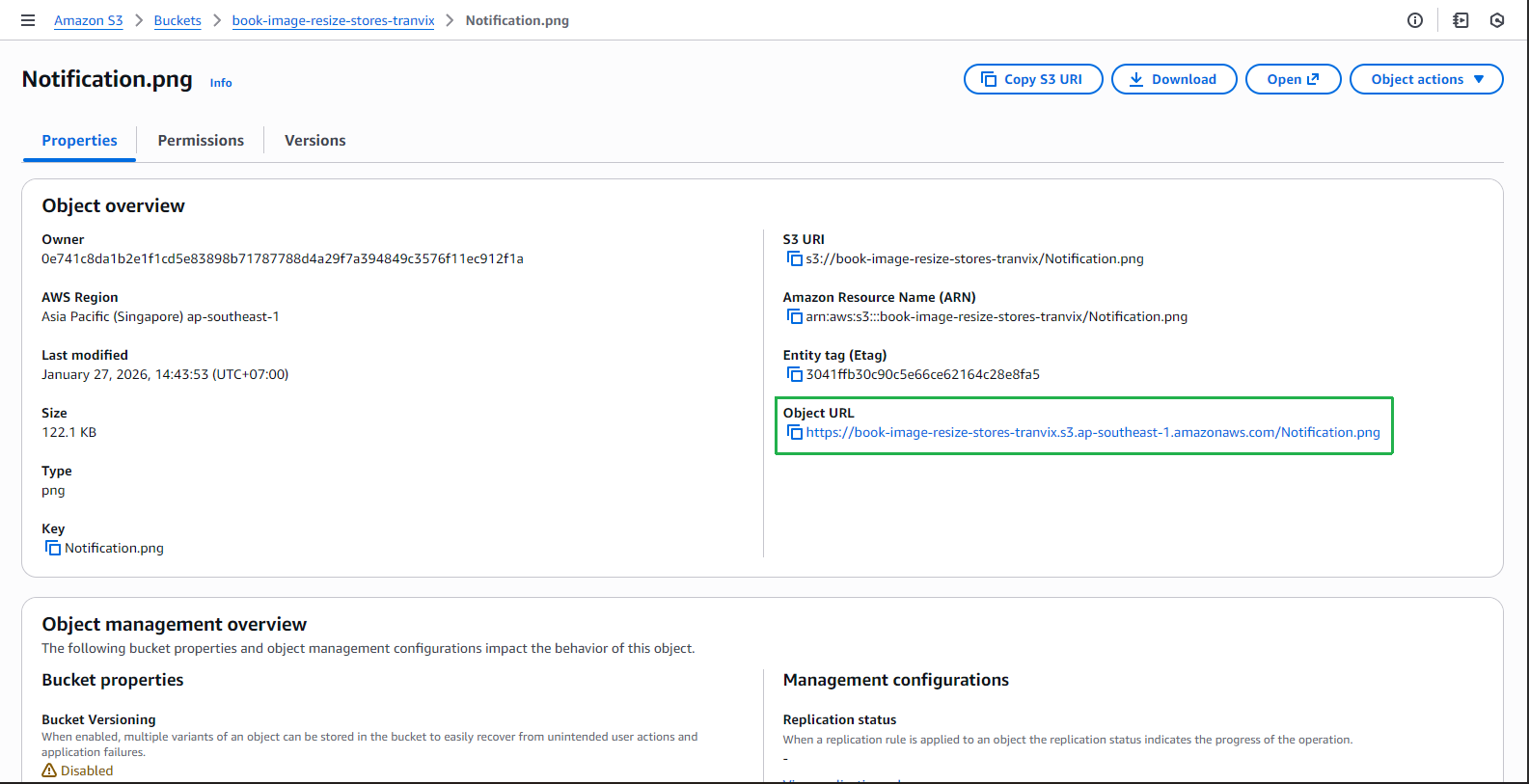The image size is (1529, 784).
Task: Click the size value 122.1 KB
Action: tap(69, 432)
